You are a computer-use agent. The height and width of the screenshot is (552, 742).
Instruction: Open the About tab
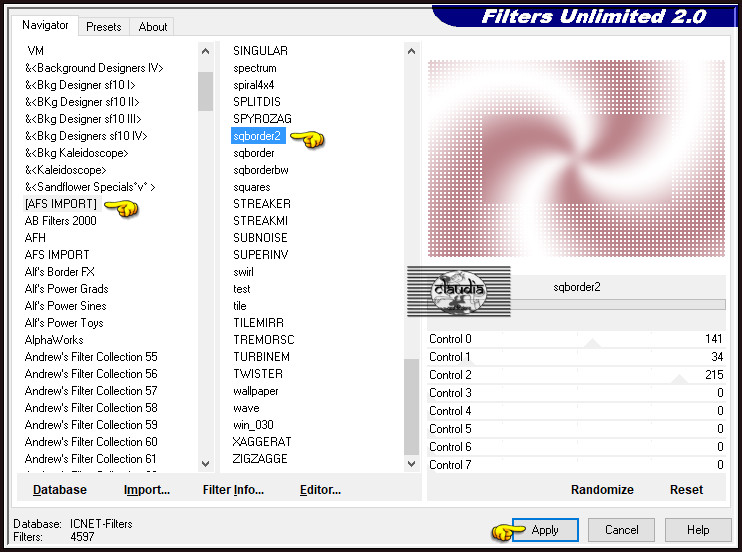pos(152,27)
